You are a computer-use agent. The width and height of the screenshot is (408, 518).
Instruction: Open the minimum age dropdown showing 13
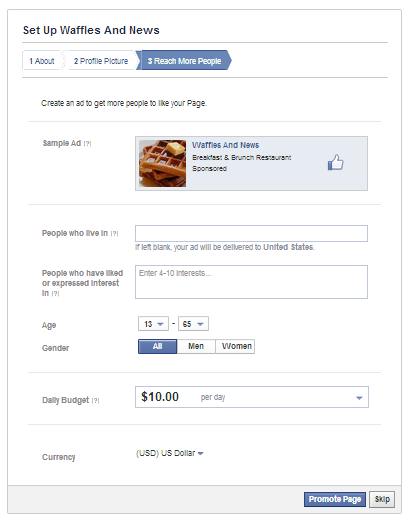153,324
